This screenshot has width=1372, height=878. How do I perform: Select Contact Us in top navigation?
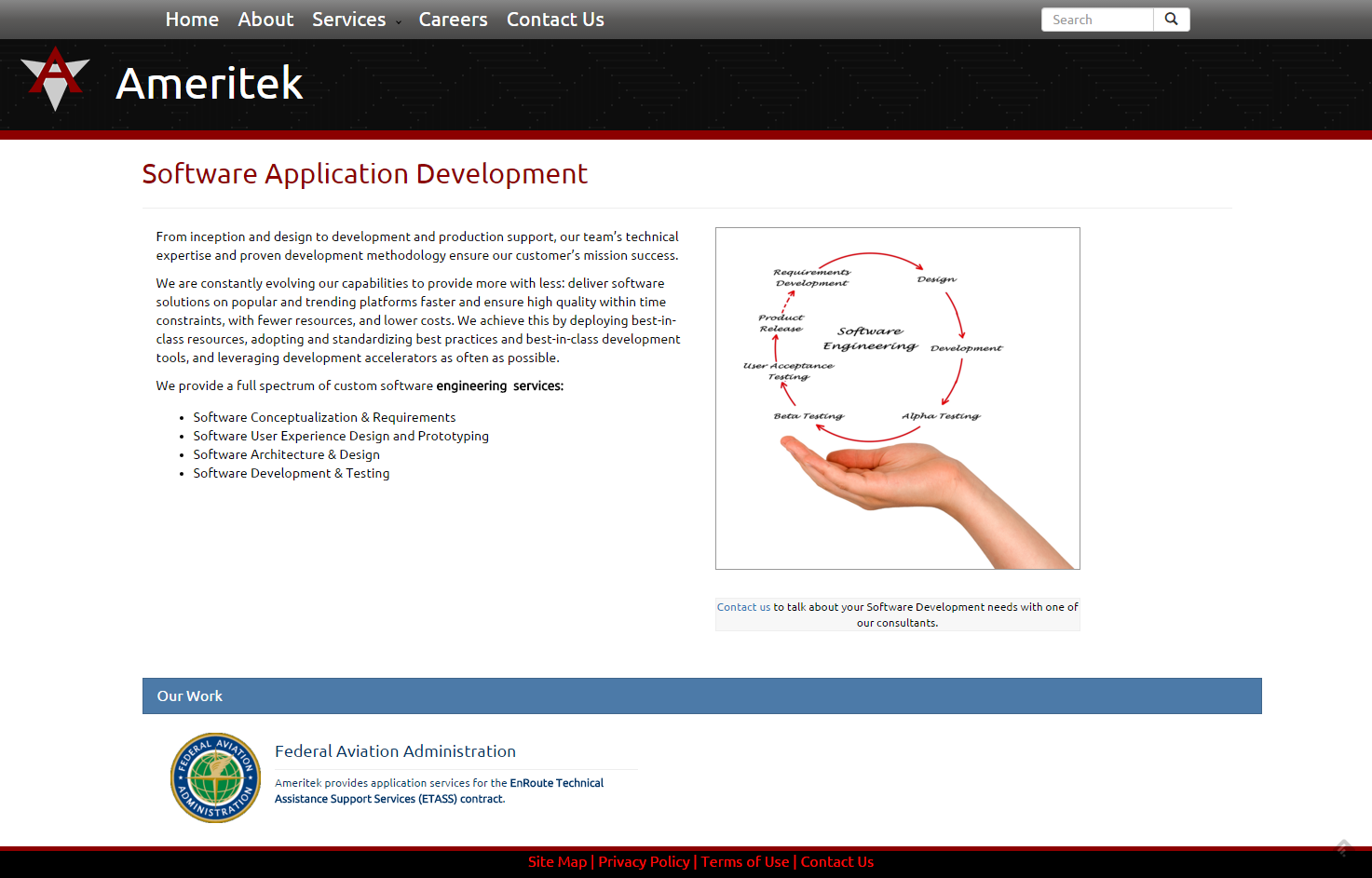click(x=555, y=20)
